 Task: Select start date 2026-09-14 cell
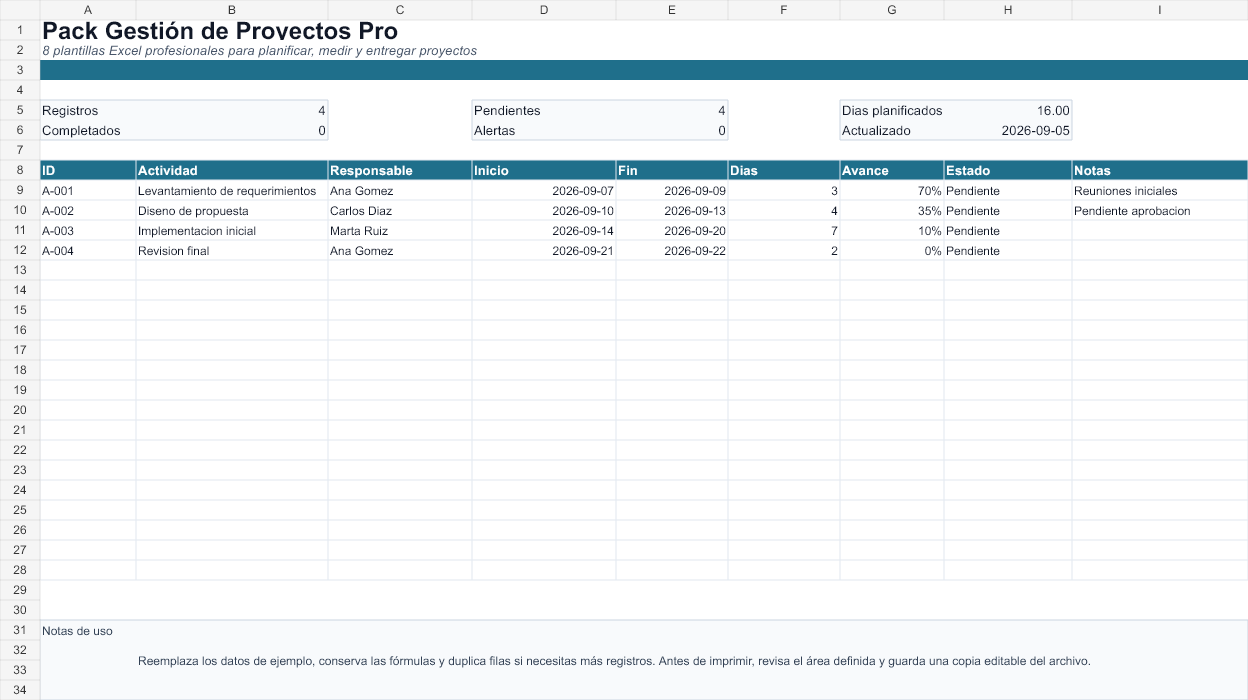pyautogui.click(x=544, y=230)
